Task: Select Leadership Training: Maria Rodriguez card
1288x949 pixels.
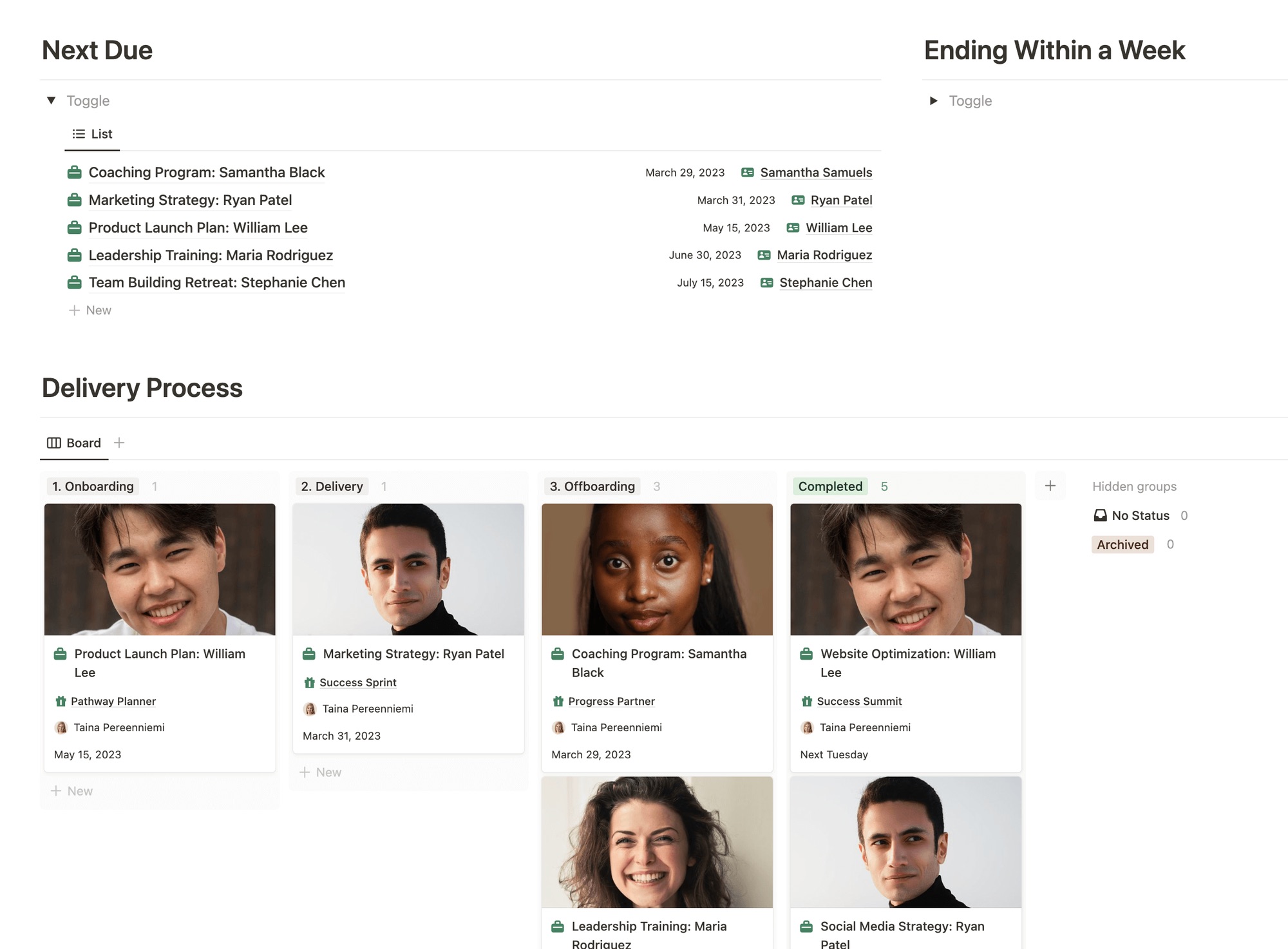Action: (x=657, y=929)
